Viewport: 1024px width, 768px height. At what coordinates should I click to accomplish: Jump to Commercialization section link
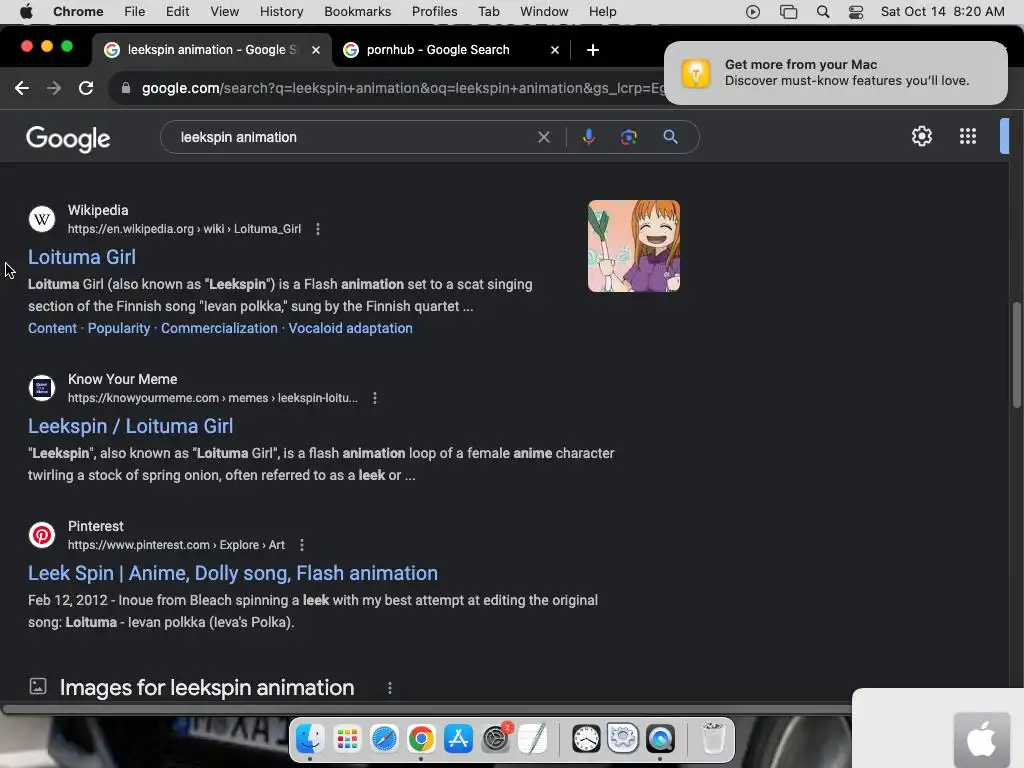point(219,328)
